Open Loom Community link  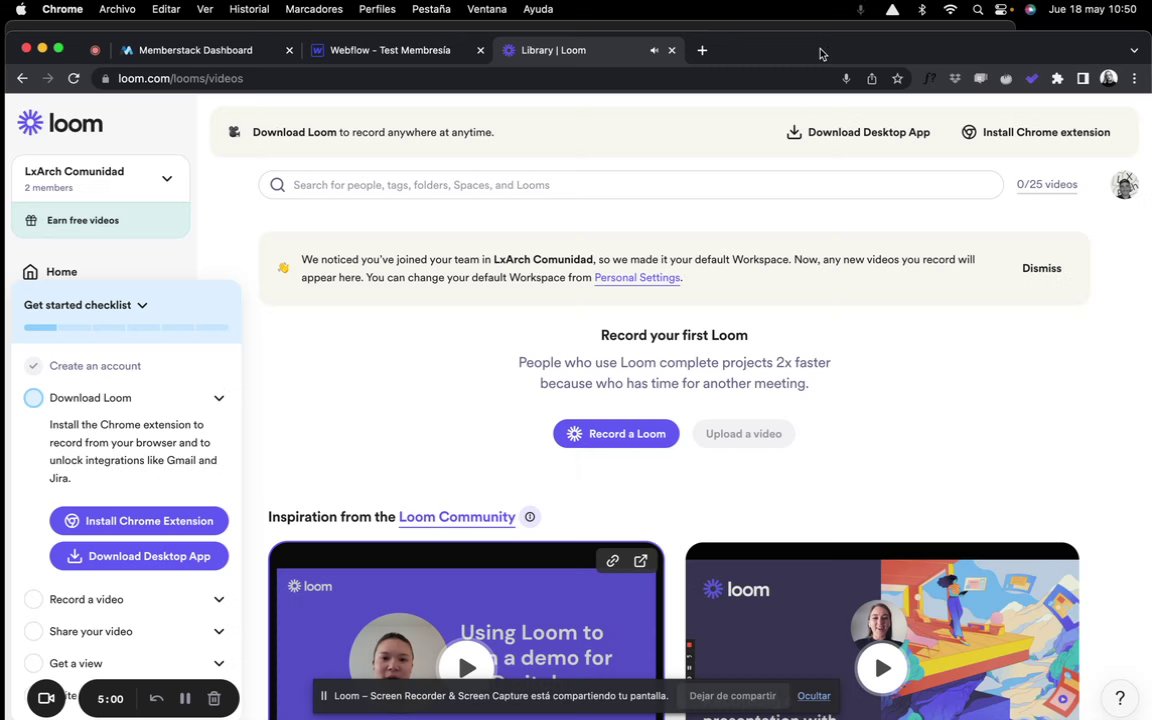click(x=457, y=517)
